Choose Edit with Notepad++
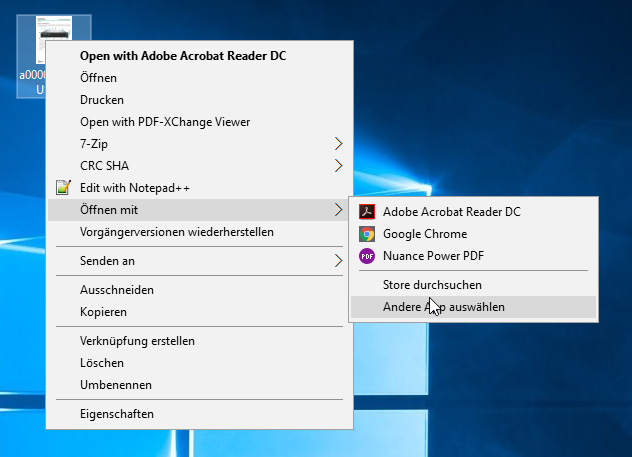The image size is (632, 457). pyautogui.click(x=200, y=188)
